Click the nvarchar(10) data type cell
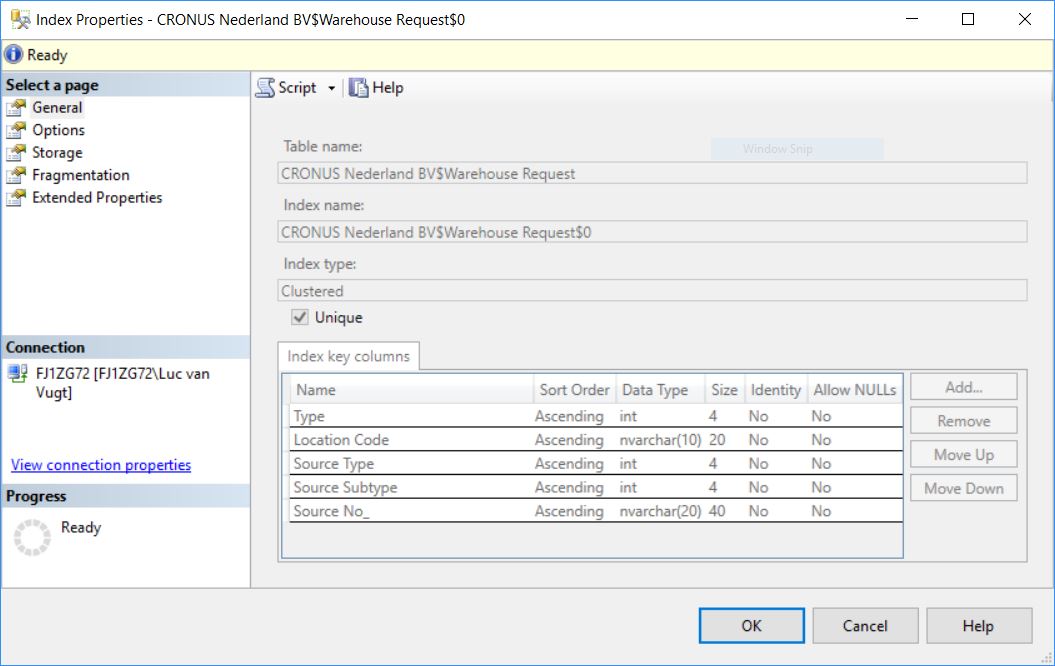 click(x=660, y=439)
